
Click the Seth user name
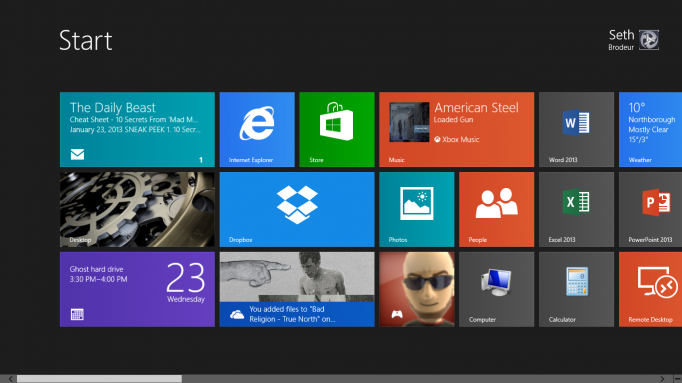point(622,35)
